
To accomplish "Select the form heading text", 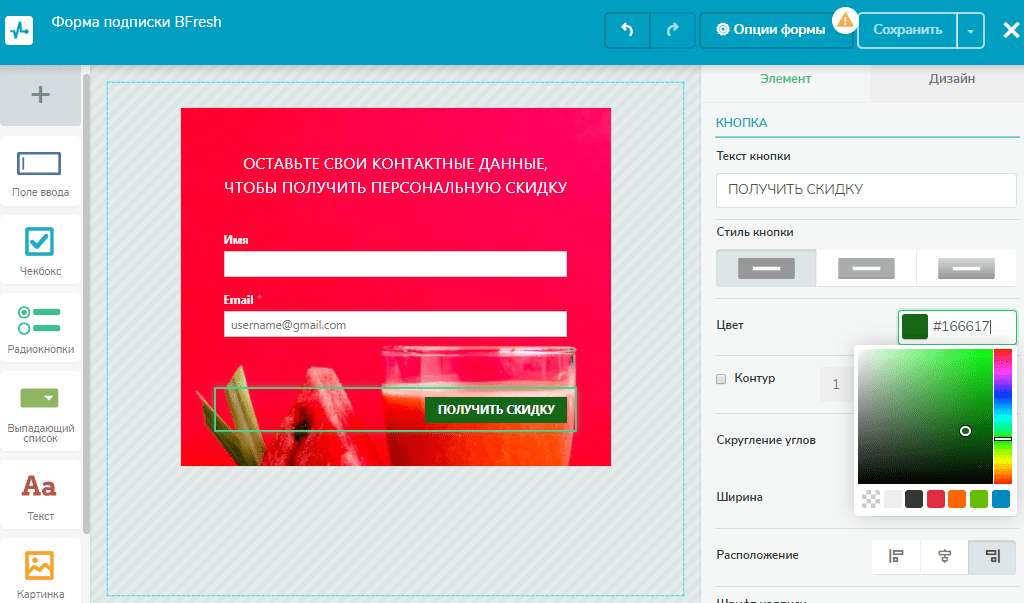I will pyautogui.click(x=395, y=176).
